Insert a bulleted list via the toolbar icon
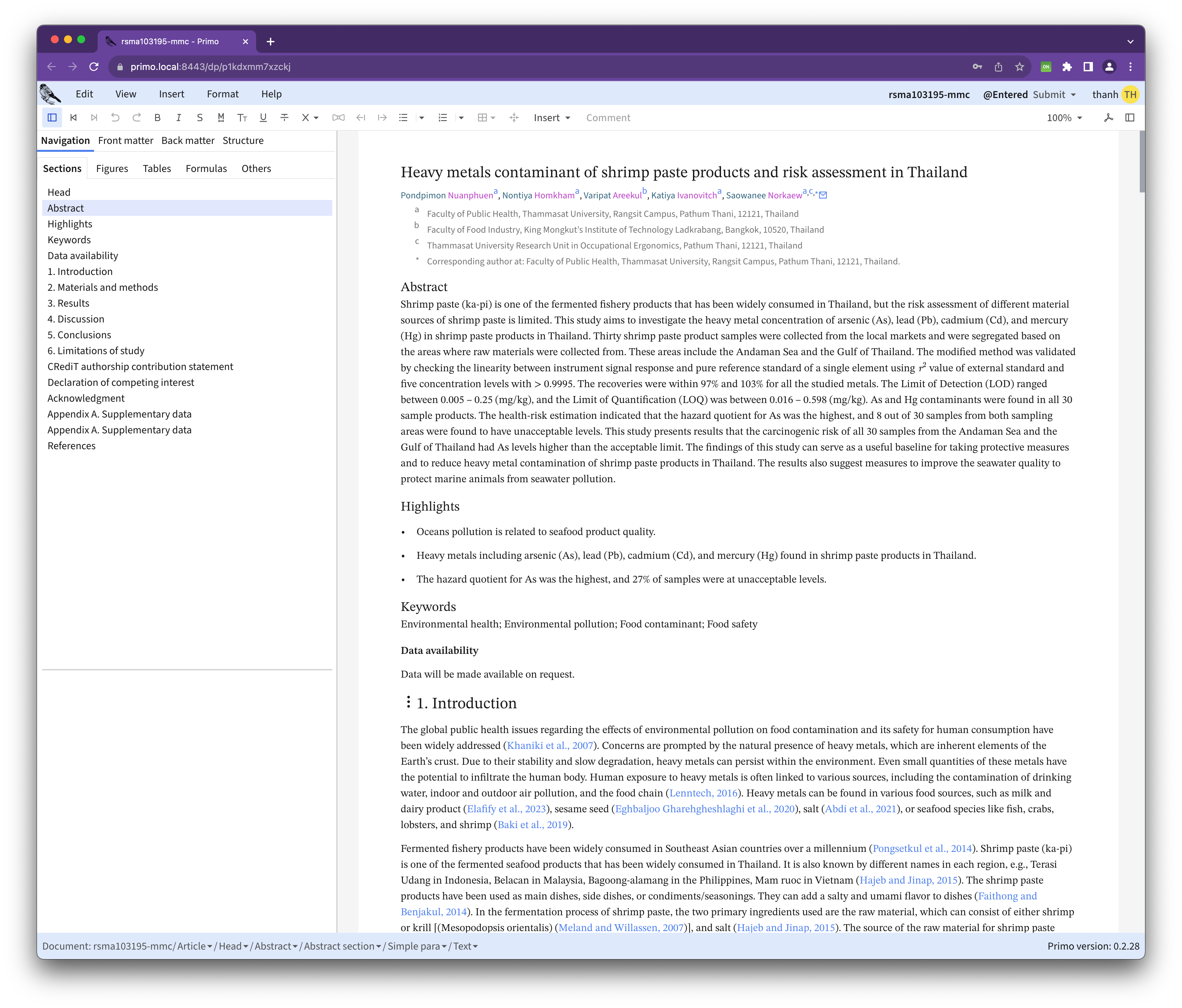 [403, 118]
